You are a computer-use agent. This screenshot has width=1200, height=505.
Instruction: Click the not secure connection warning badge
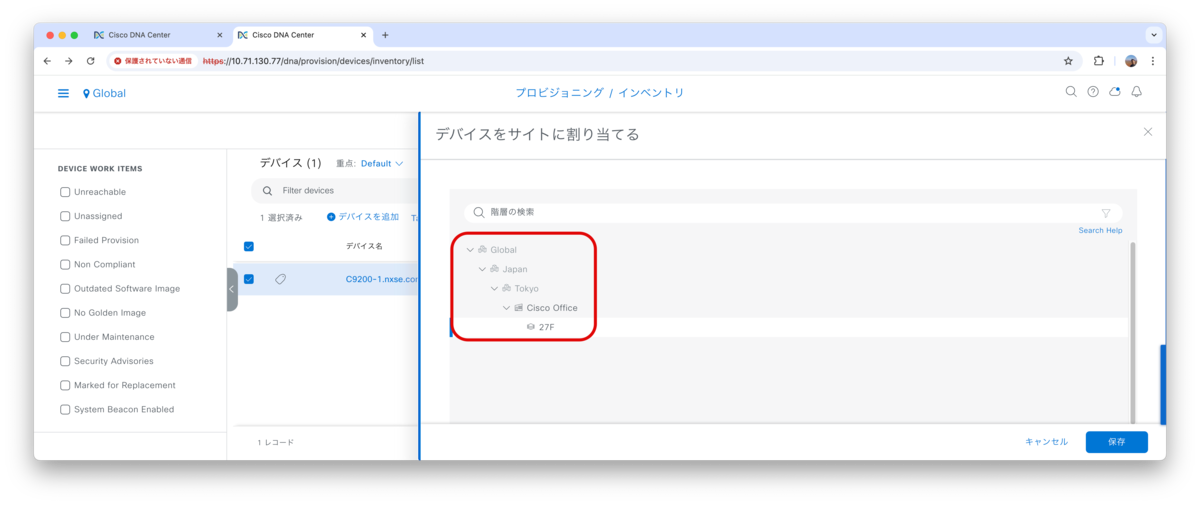pos(153,61)
